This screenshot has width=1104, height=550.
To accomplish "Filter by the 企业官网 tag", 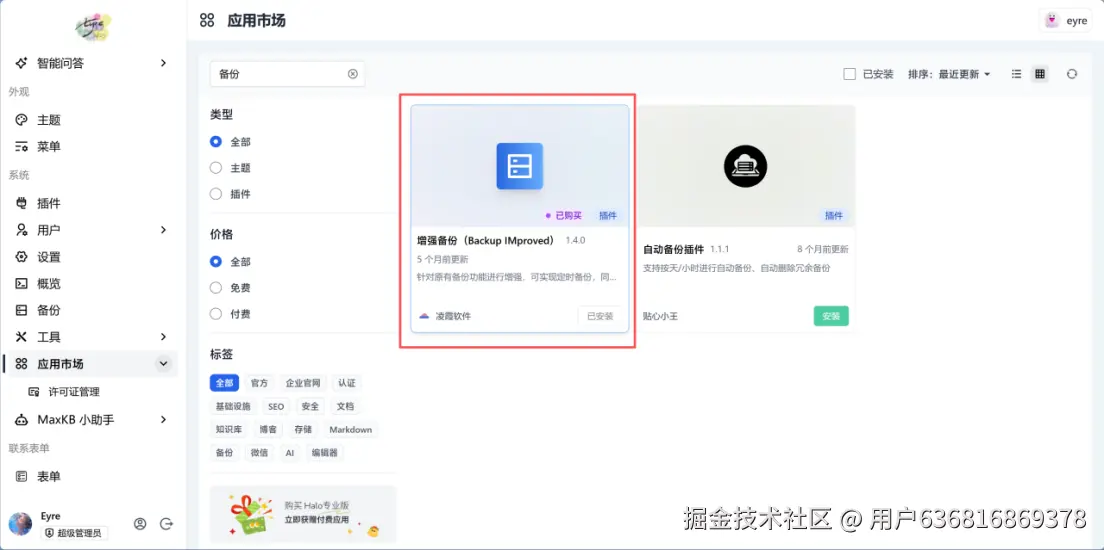I will point(303,383).
